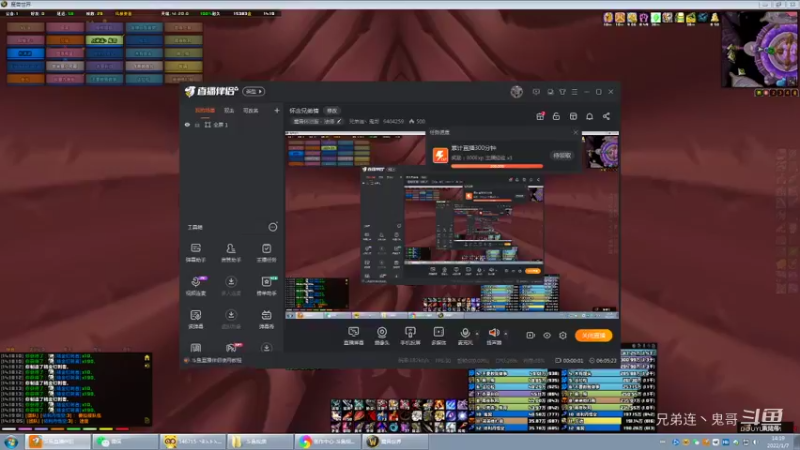
Task: Close the task progress popup
Action: tap(576, 132)
